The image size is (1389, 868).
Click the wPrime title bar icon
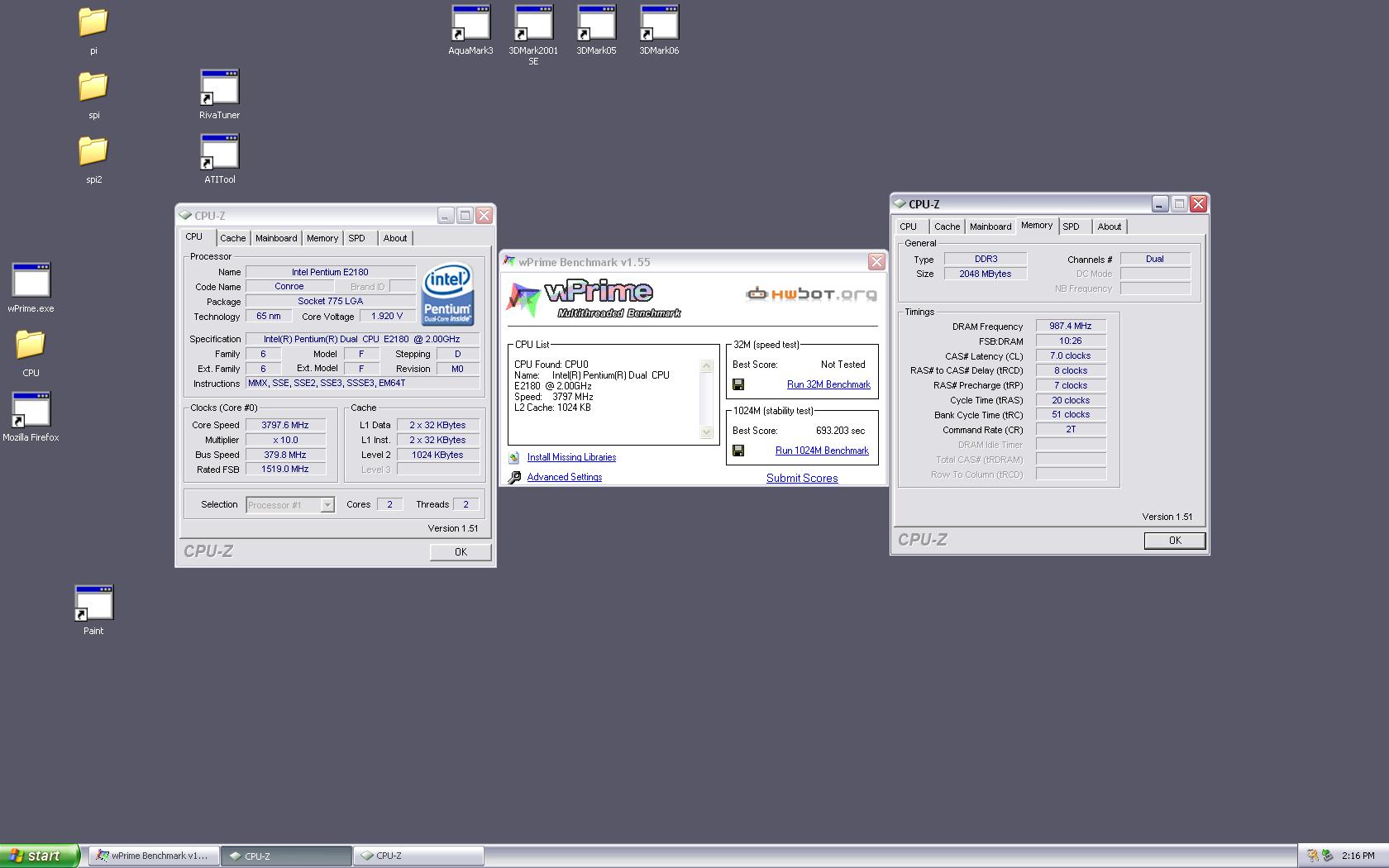pos(509,262)
